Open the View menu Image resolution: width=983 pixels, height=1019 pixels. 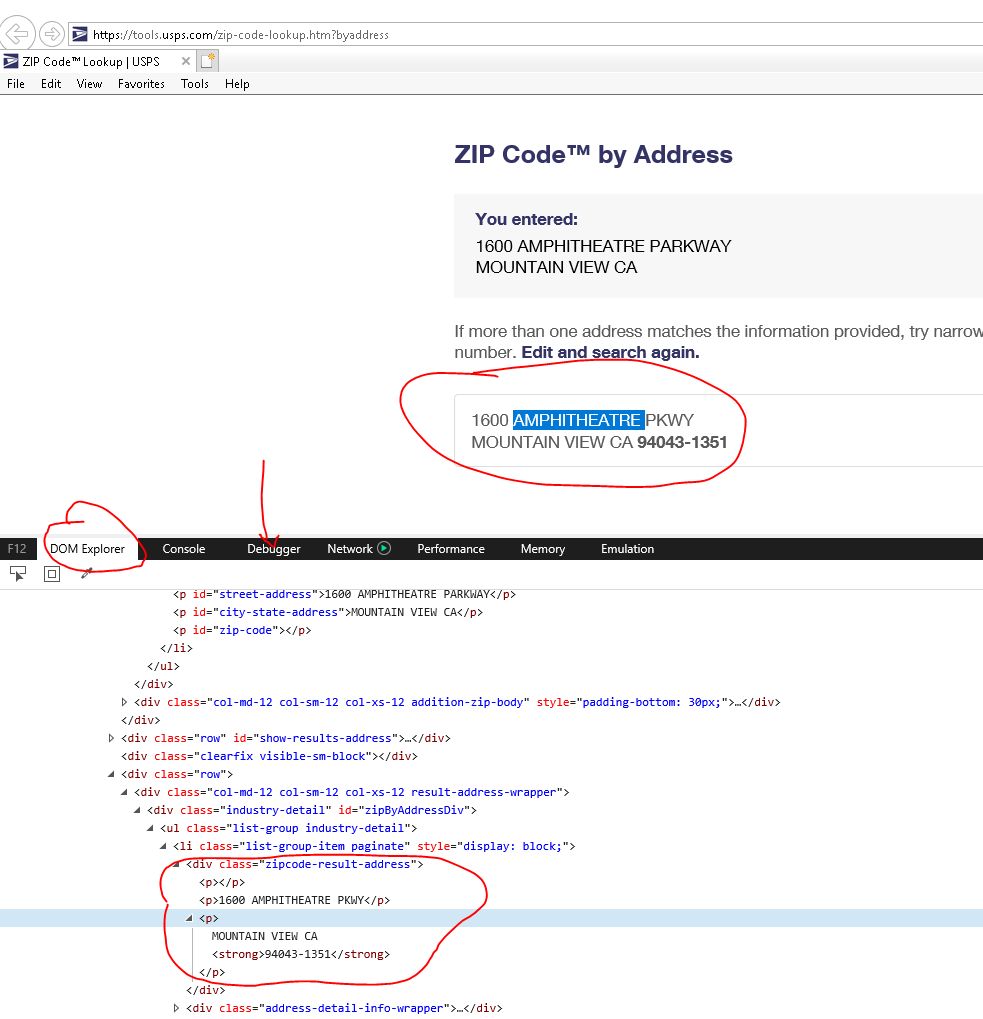(89, 84)
